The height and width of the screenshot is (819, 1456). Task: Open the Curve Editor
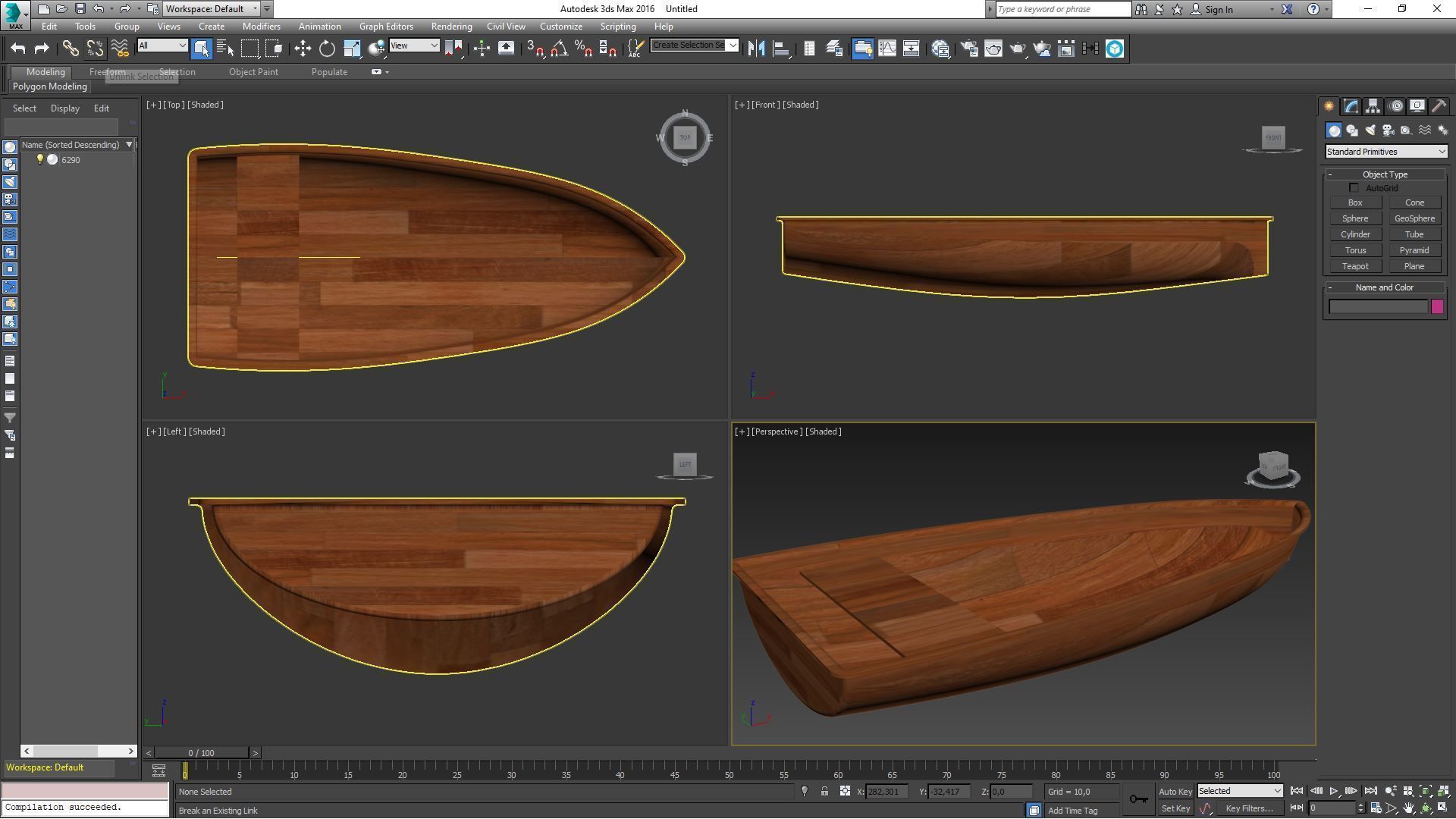(x=886, y=49)
